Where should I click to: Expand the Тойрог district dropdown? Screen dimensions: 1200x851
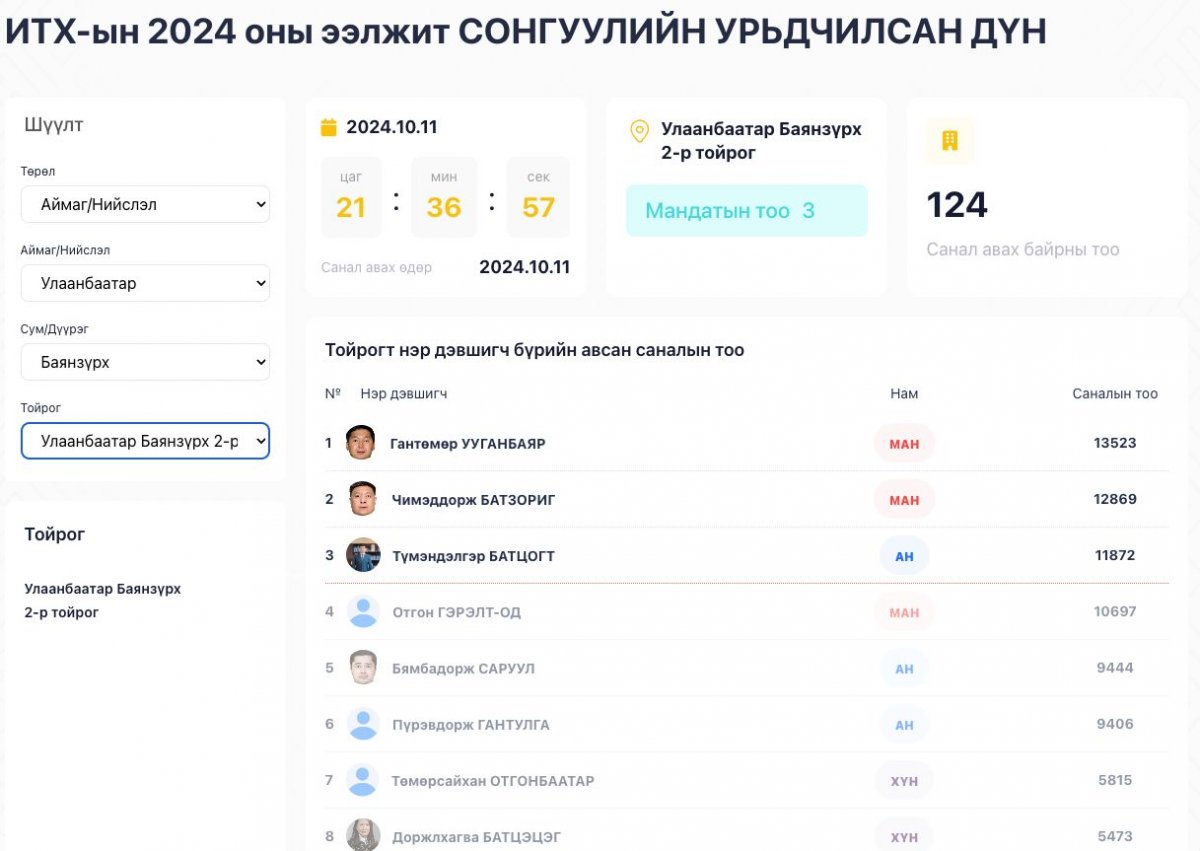145,441
